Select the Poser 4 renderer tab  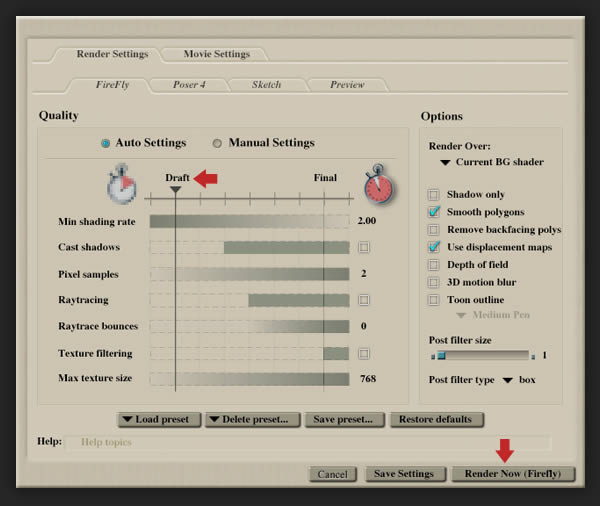click(x=189, y=85)
